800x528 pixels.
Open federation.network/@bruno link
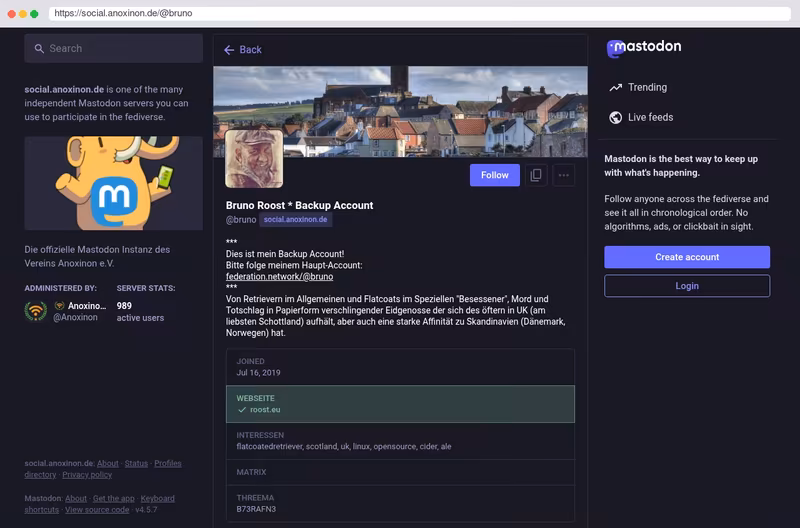tap(280, 276)
